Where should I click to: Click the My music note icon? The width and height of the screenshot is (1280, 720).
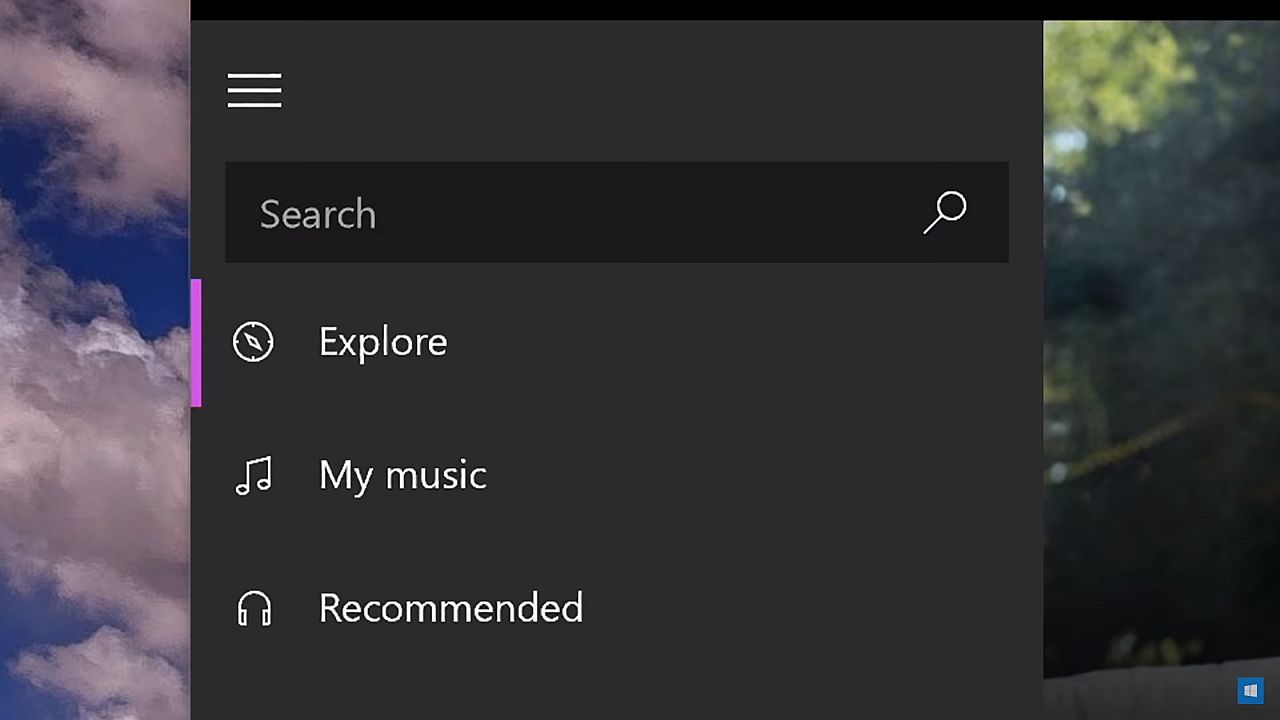(x=254, y=476)
